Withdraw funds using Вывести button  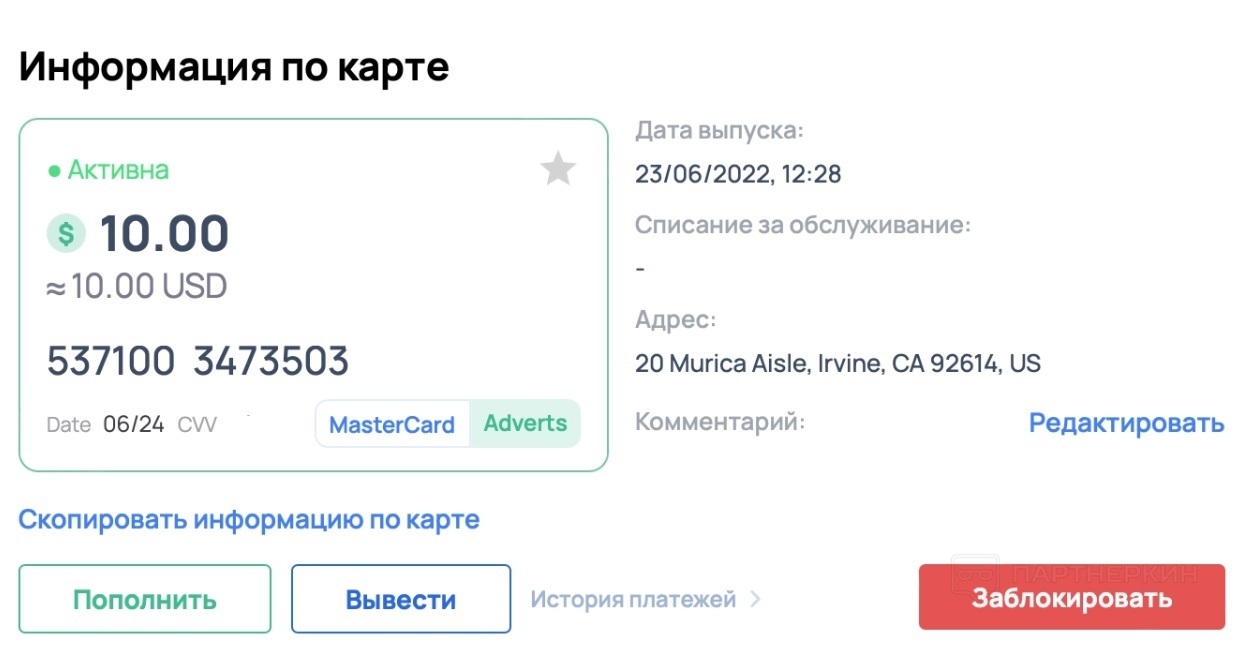[401, 599]
